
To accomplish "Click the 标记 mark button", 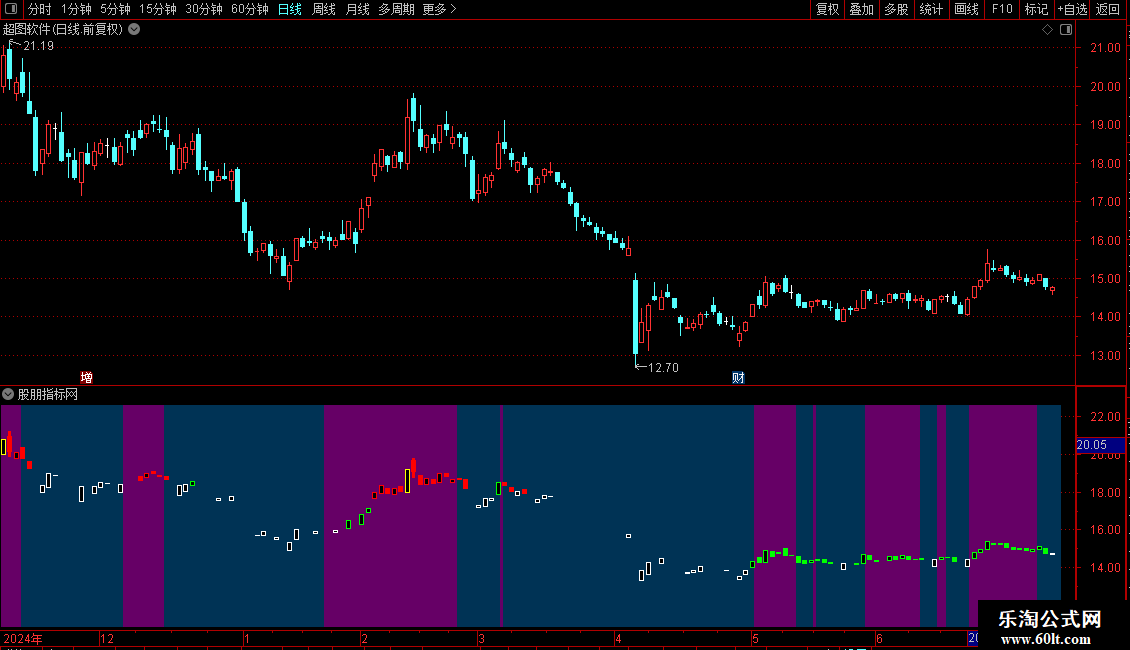I will [x=1036, y=9].
